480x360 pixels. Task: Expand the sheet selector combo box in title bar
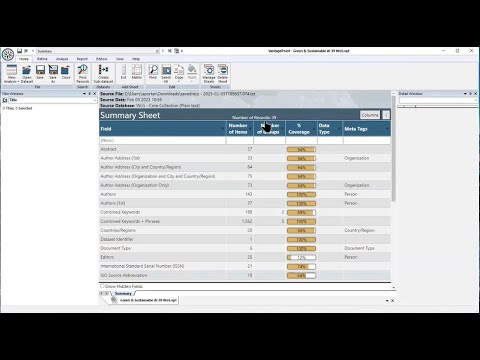click(x=157, y=51)
